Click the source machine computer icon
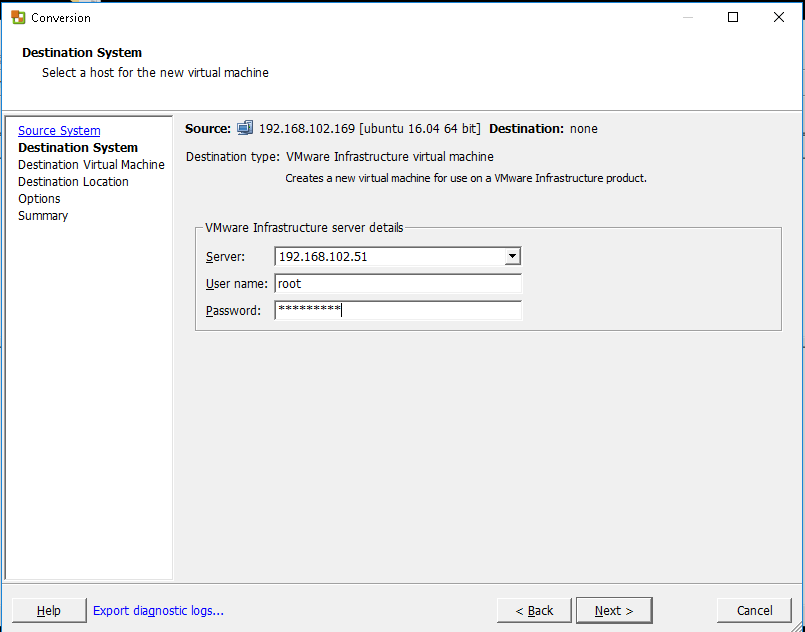The width and height of the screenshot is (805, 632). (x=245, y=128)
